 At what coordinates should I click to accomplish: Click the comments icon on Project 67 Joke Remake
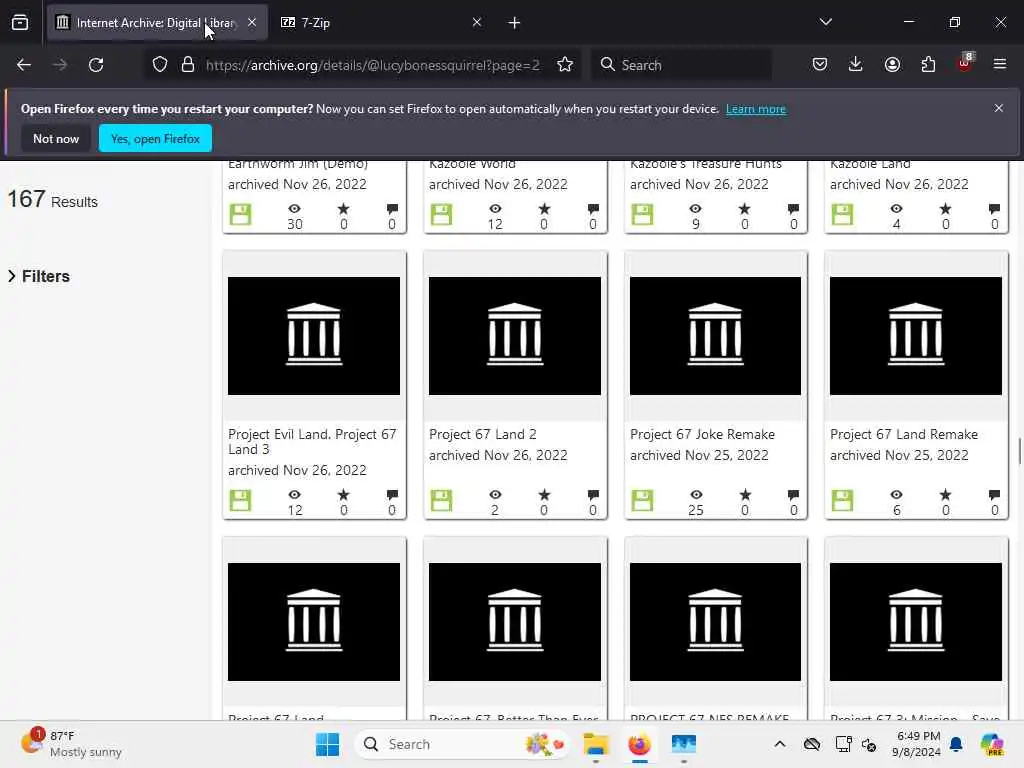point(793,494)
